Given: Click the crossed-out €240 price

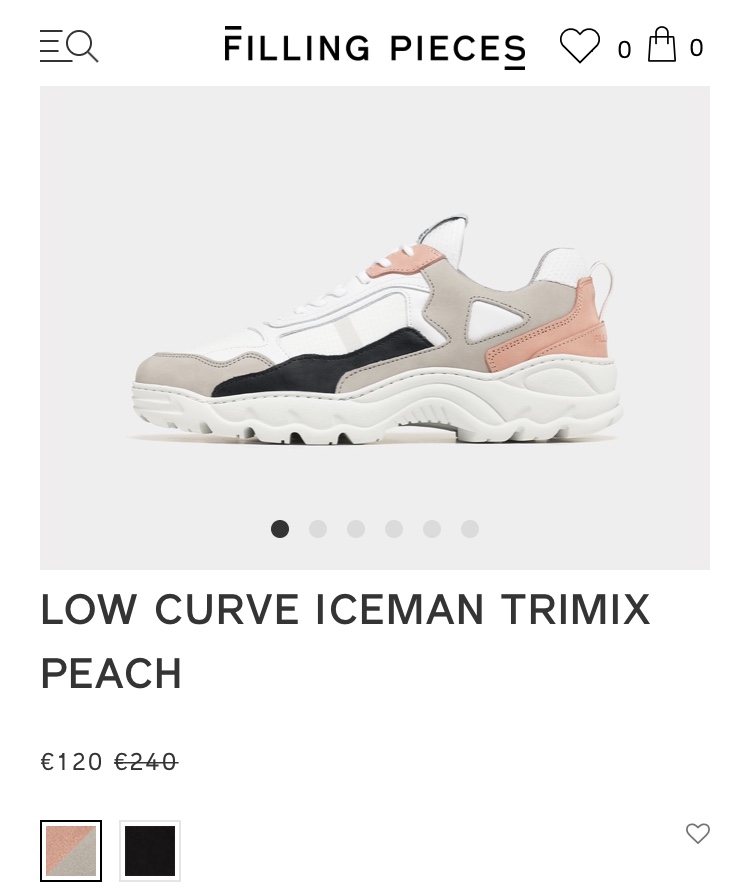Looking at the screenshot, I should click(146, 762).
